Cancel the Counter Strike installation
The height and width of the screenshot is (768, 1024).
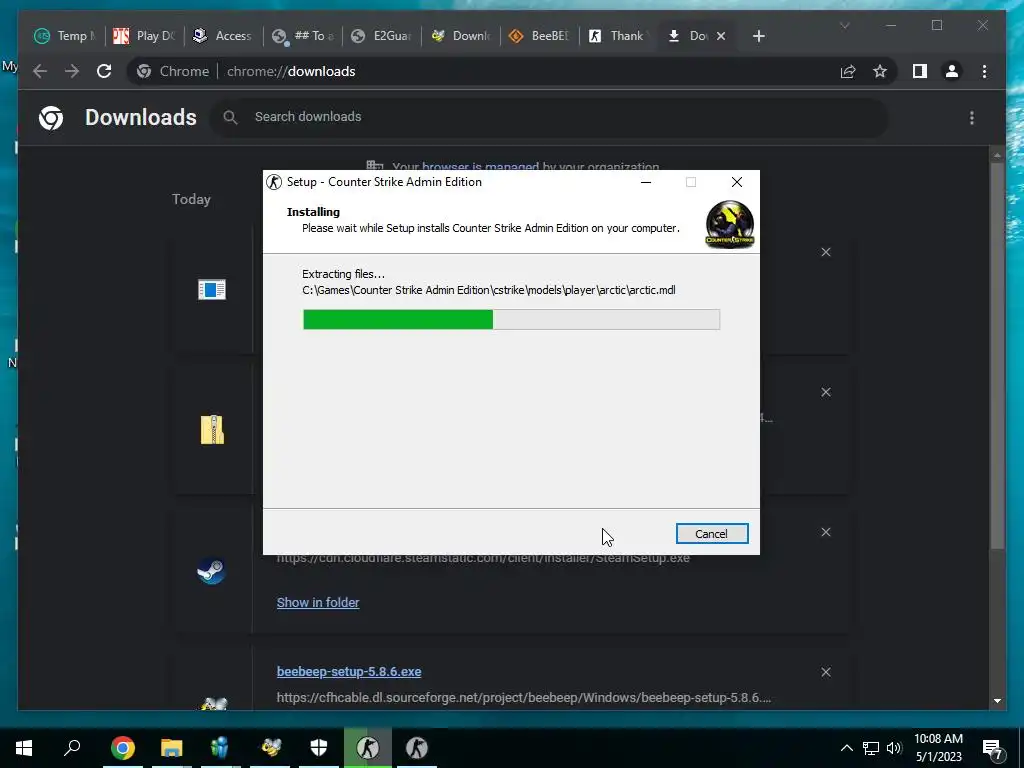(712, 534)
